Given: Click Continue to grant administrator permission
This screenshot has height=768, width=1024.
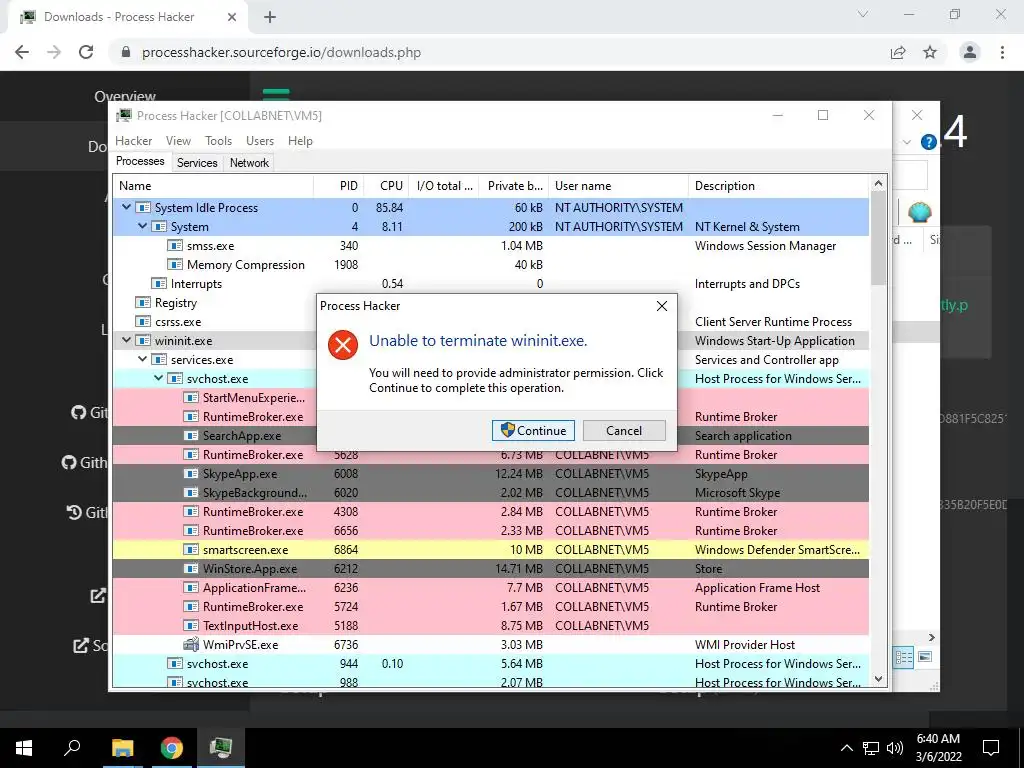Looking at the screenshot, I should pos(533,430).
